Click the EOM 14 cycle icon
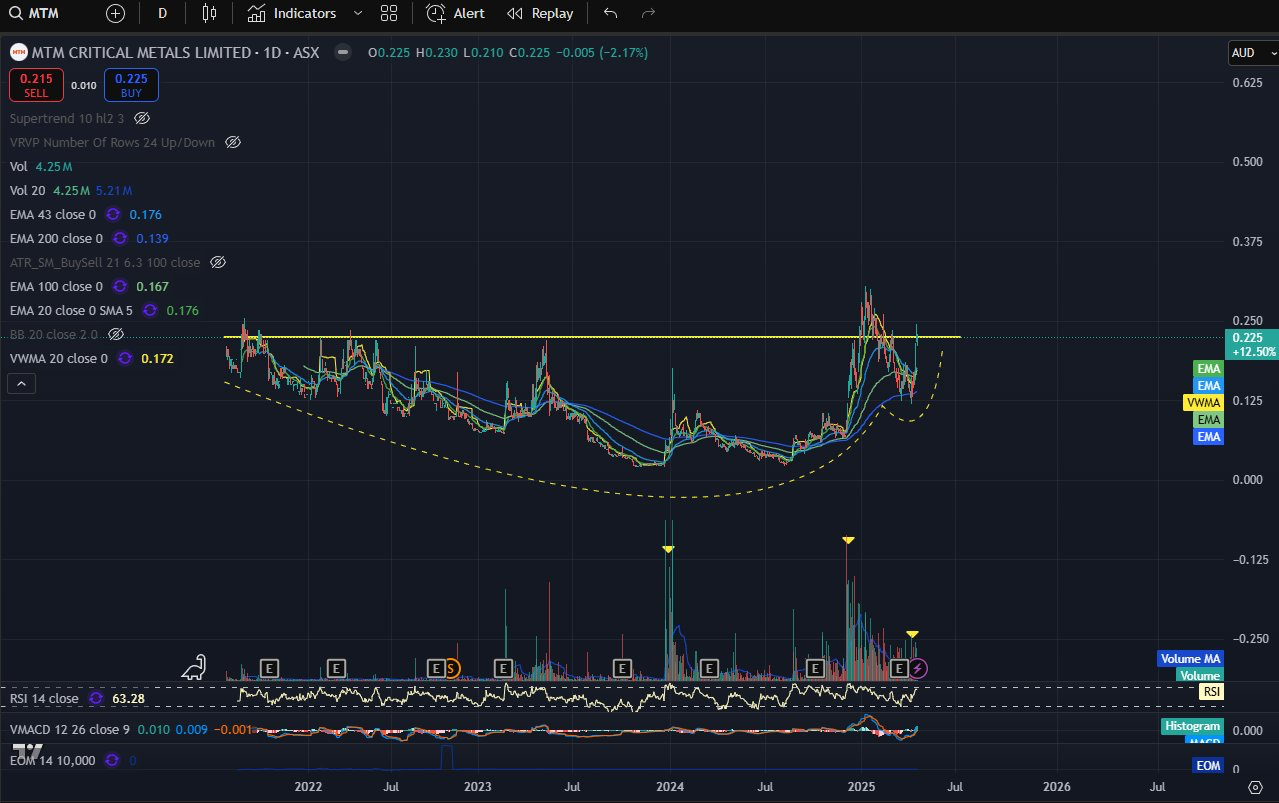The width and height of the screenshot is (1279, 803). pos(111,760)
